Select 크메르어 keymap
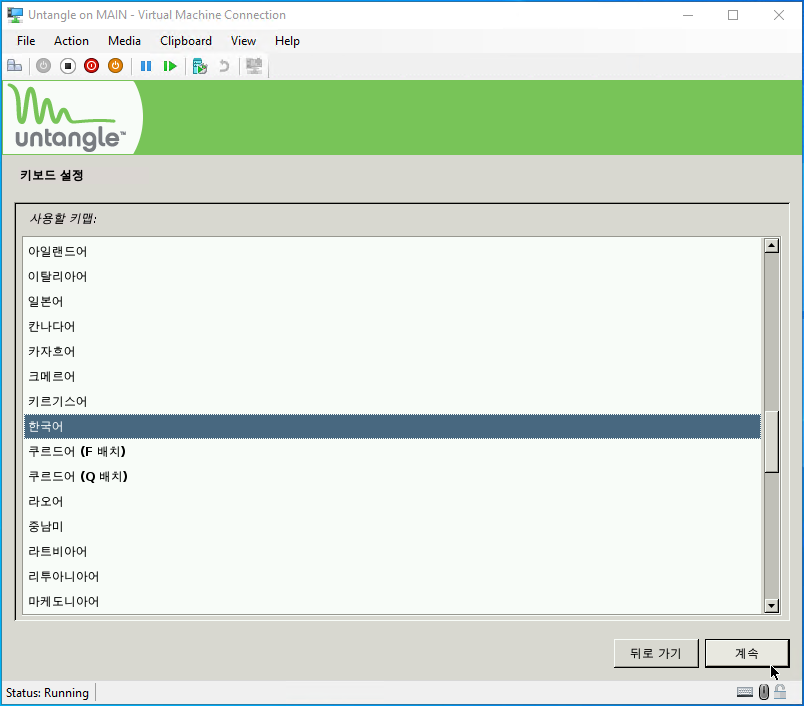 [x=392, y=376]
